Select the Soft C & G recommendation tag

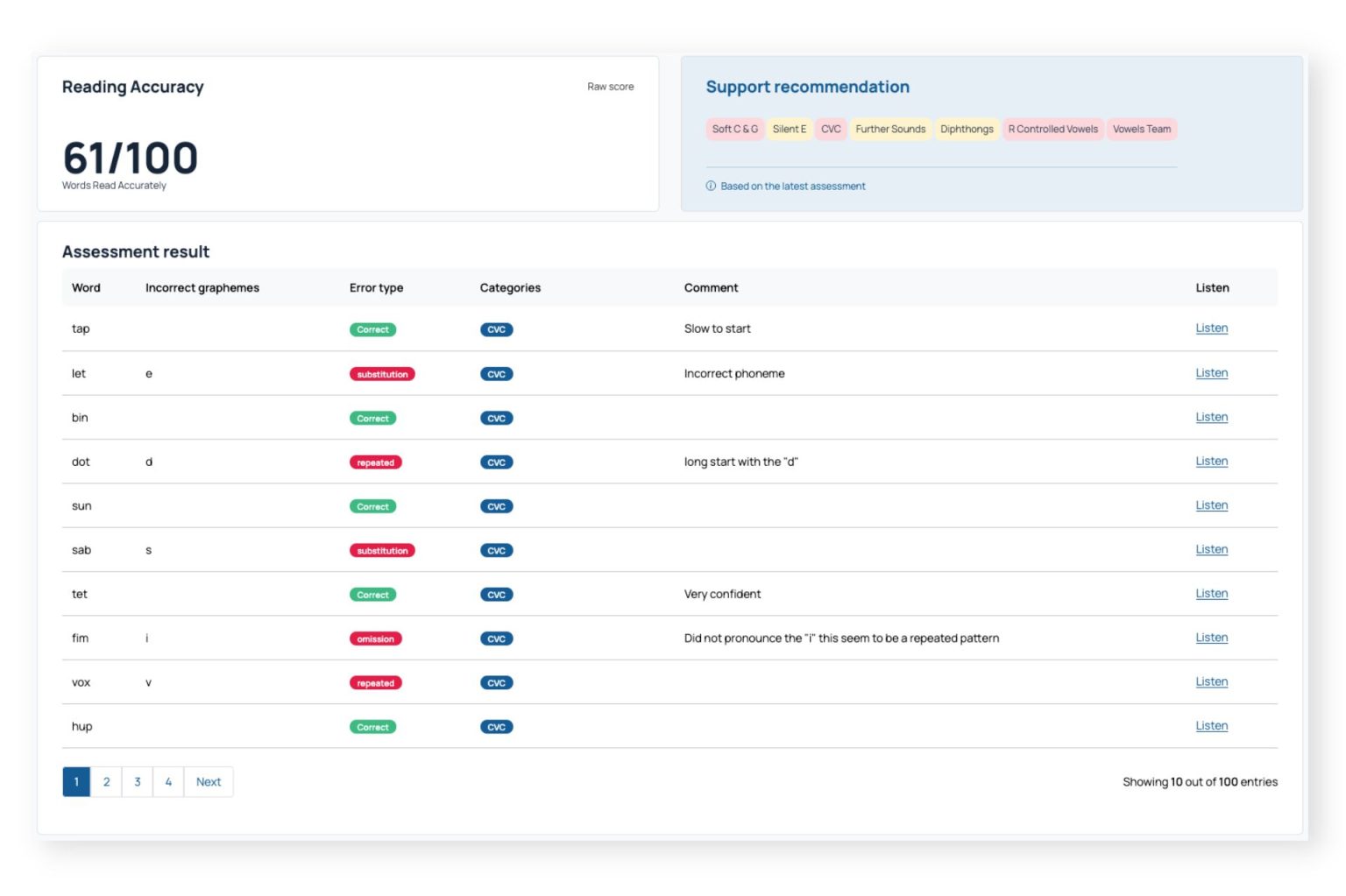pos(734,130)
